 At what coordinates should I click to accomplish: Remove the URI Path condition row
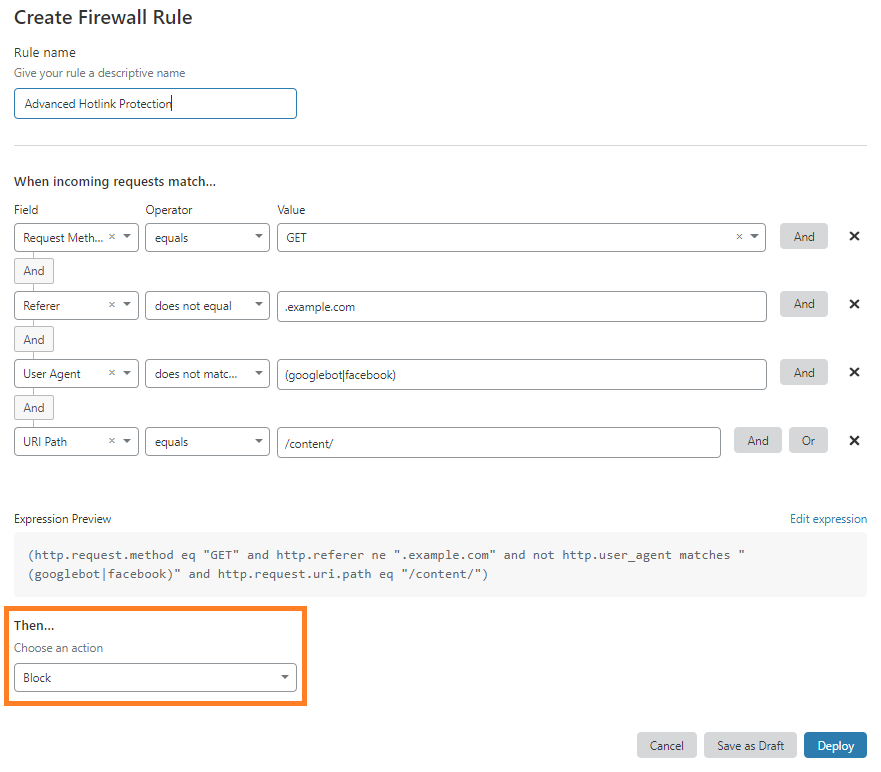(x=853, y=440)
